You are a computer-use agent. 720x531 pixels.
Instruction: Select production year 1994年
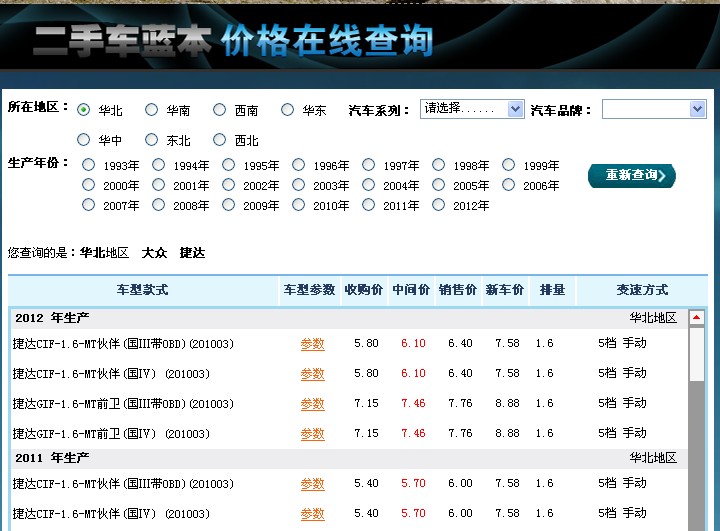click(x=158, y=165)
